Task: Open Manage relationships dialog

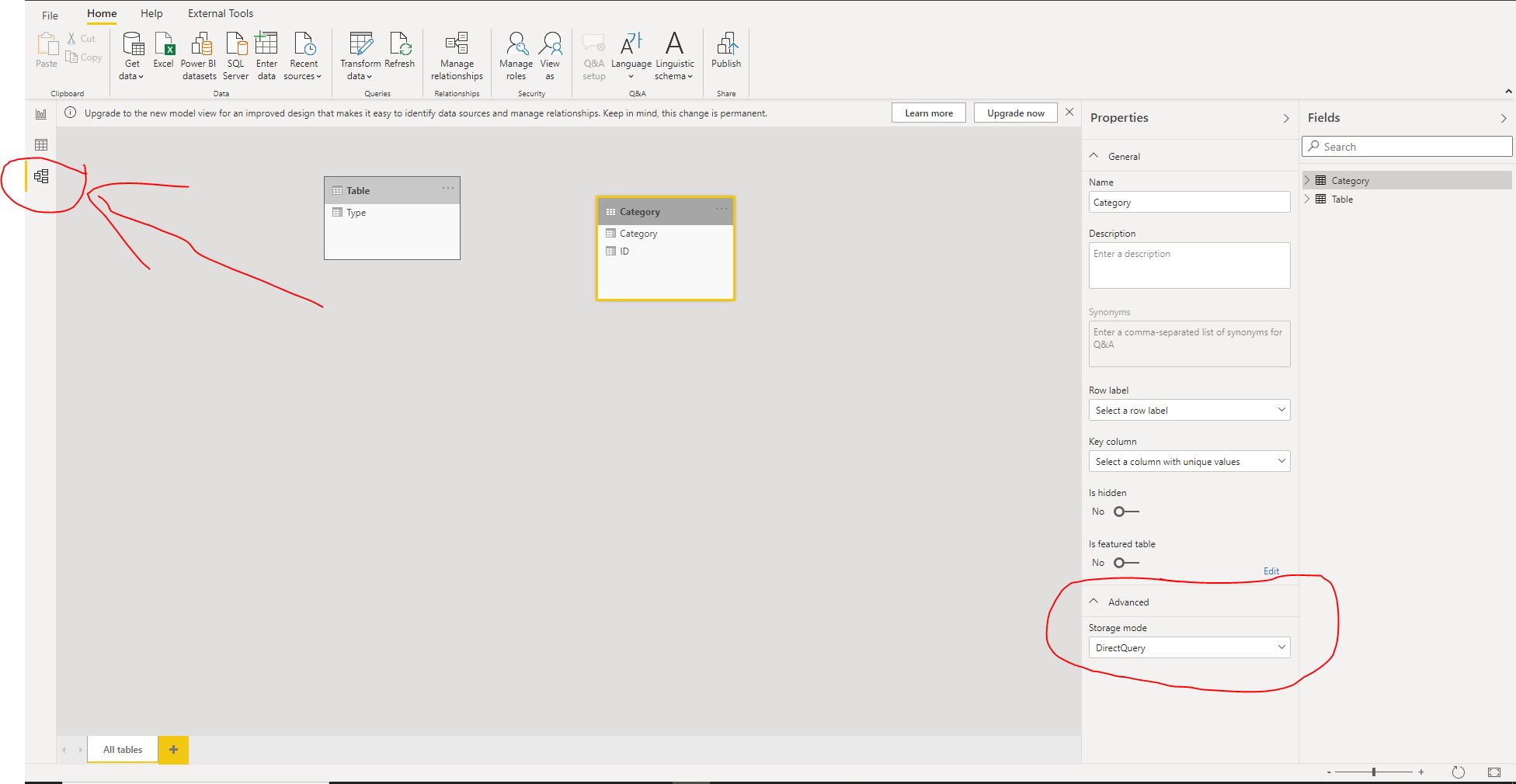Action: 457,56
